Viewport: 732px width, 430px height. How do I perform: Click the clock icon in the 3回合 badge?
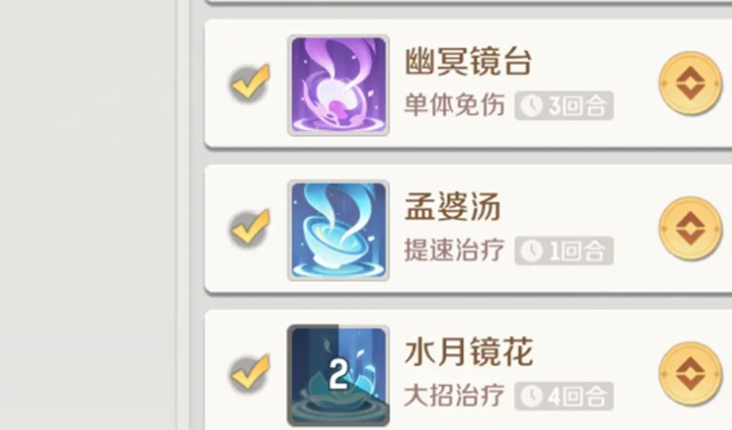pos(532,106)
